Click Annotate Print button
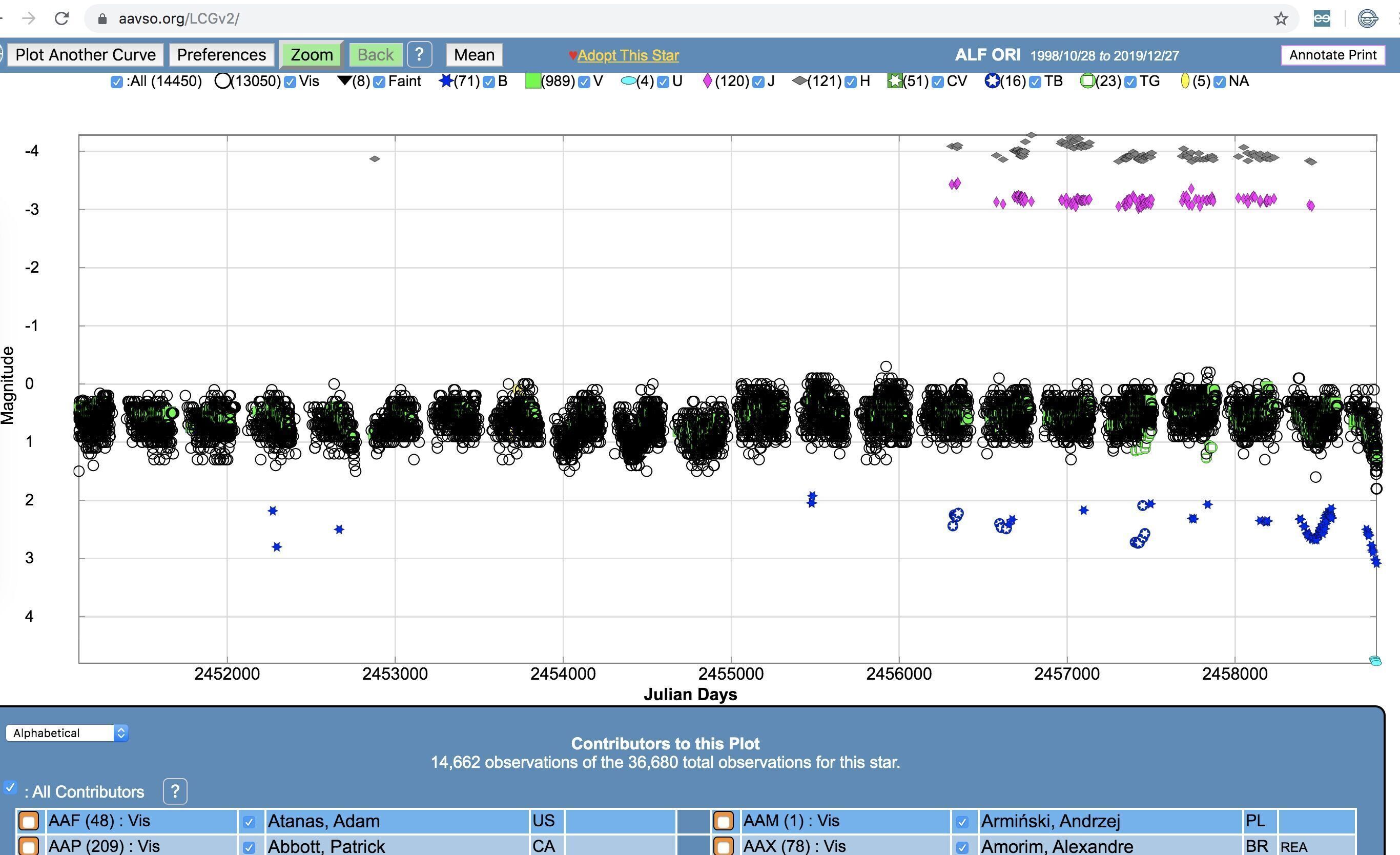Viewport: 1400px width, 855px height. tap(1333, 54)
